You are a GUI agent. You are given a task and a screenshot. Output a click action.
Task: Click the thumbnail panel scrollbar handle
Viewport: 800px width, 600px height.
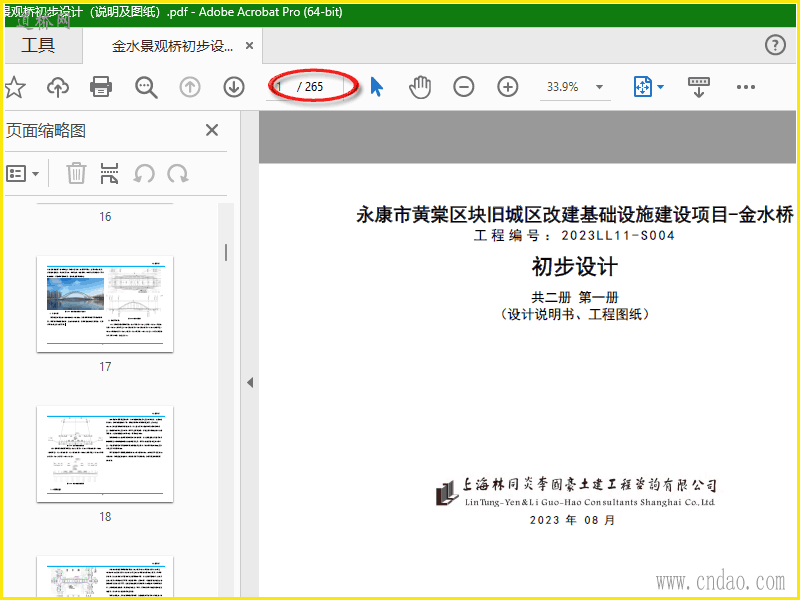[226, 252]
